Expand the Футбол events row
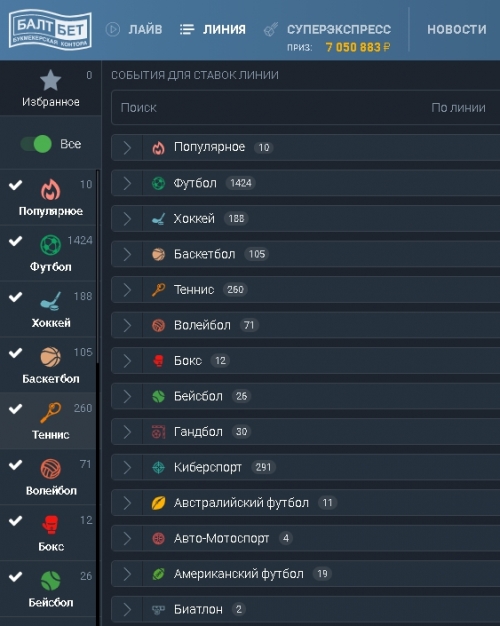This screenshot has height=626, width=500. (x=306, y=183)
